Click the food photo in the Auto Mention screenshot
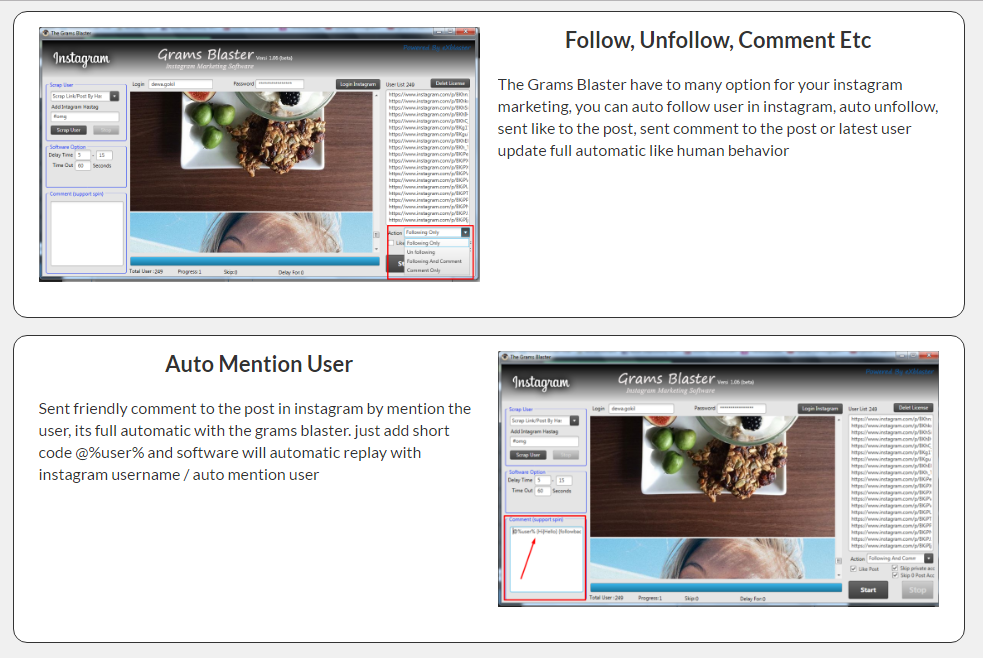 712,476
